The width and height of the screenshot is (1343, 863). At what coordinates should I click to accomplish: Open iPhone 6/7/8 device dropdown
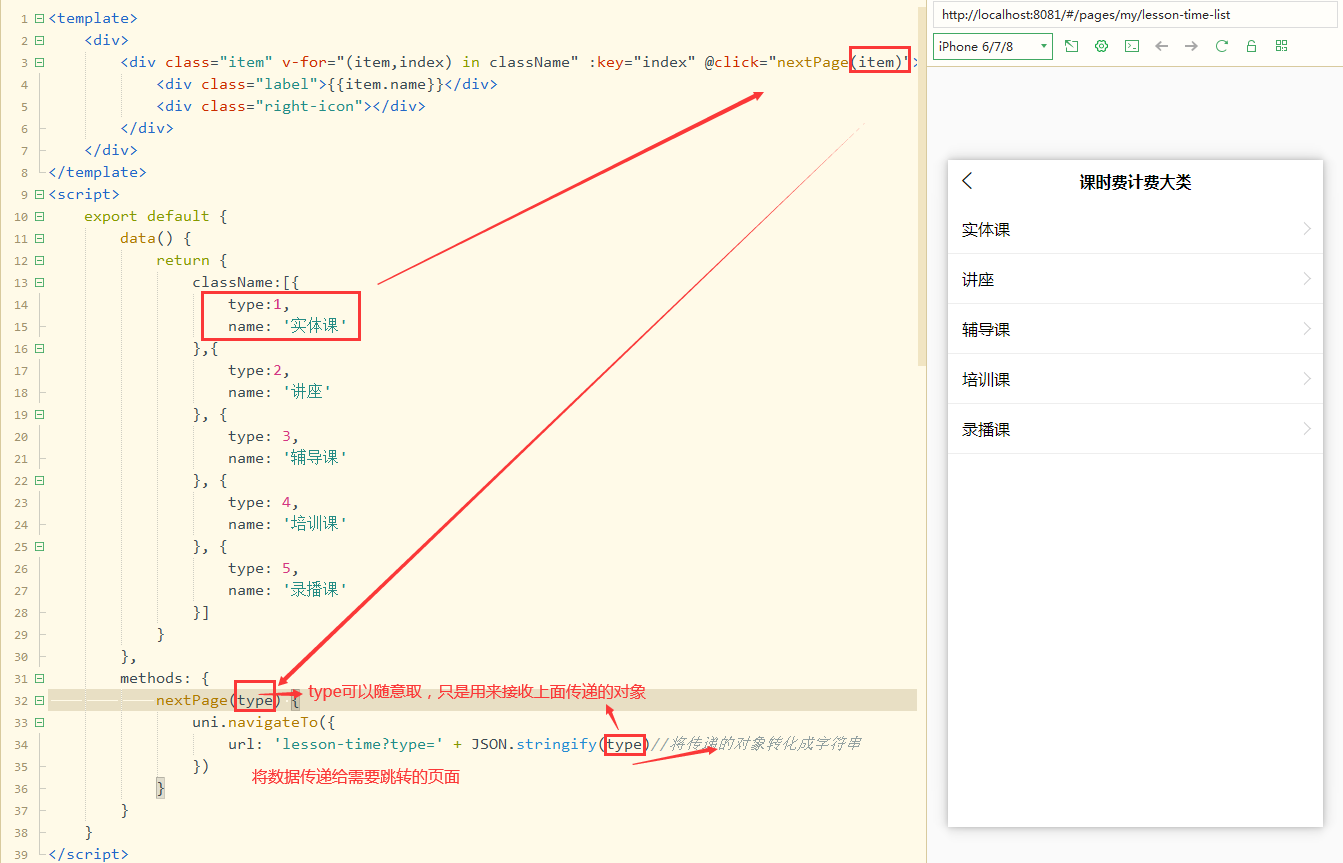pos(993,46)
